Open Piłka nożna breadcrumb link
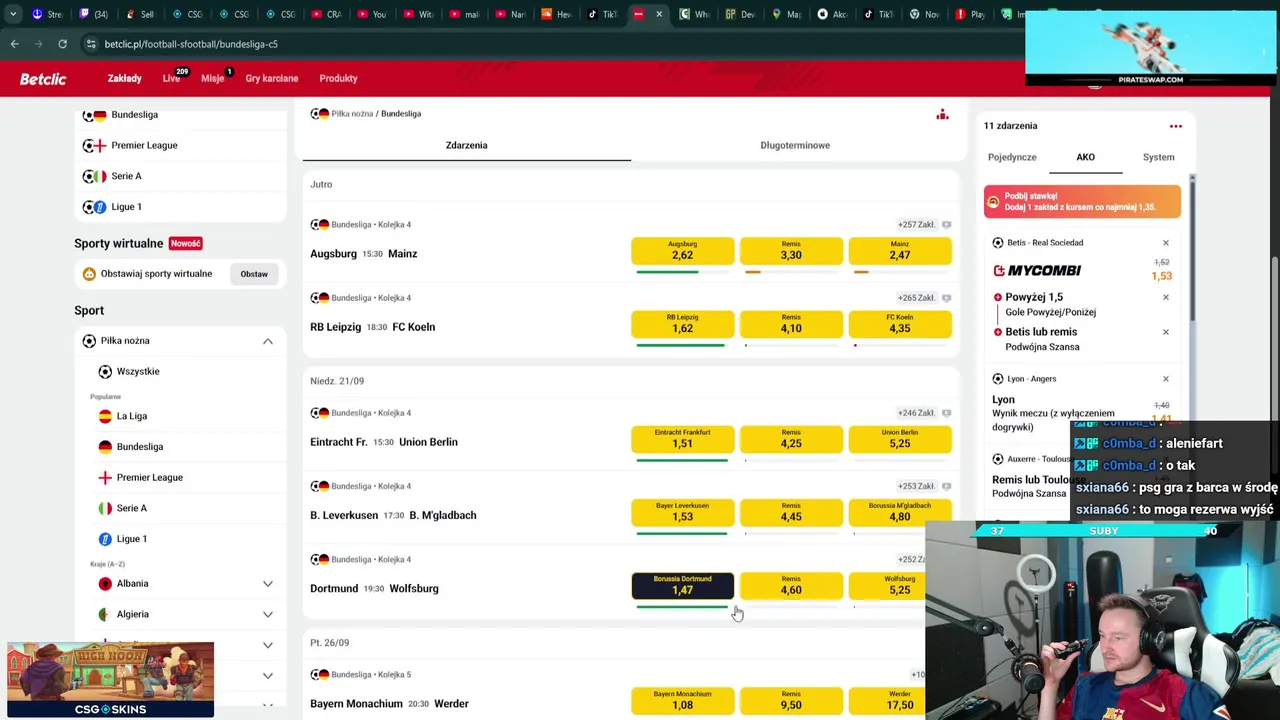This screenshot has height=720, width=1280. point(352,114)
